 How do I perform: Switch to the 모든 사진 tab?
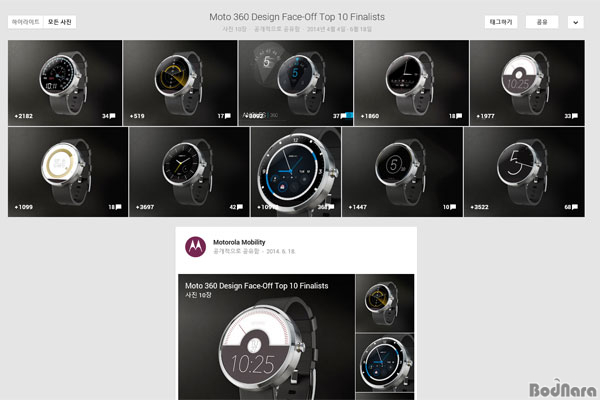point(60,22)
